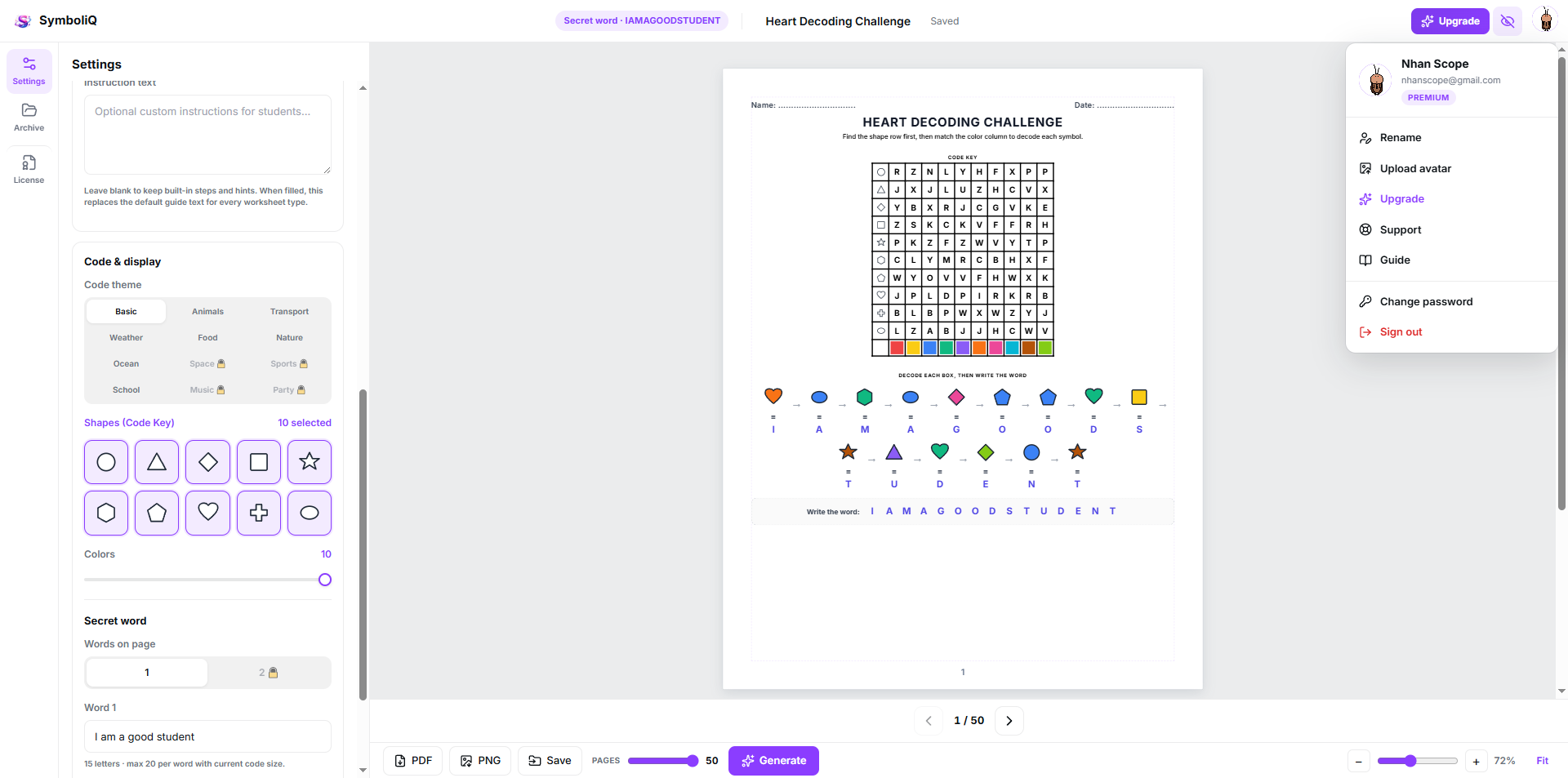Image resolution: width=1568 pixels, height=778 pixels.
Task: Choose the locked Party theme
Action: click(290, 389)
